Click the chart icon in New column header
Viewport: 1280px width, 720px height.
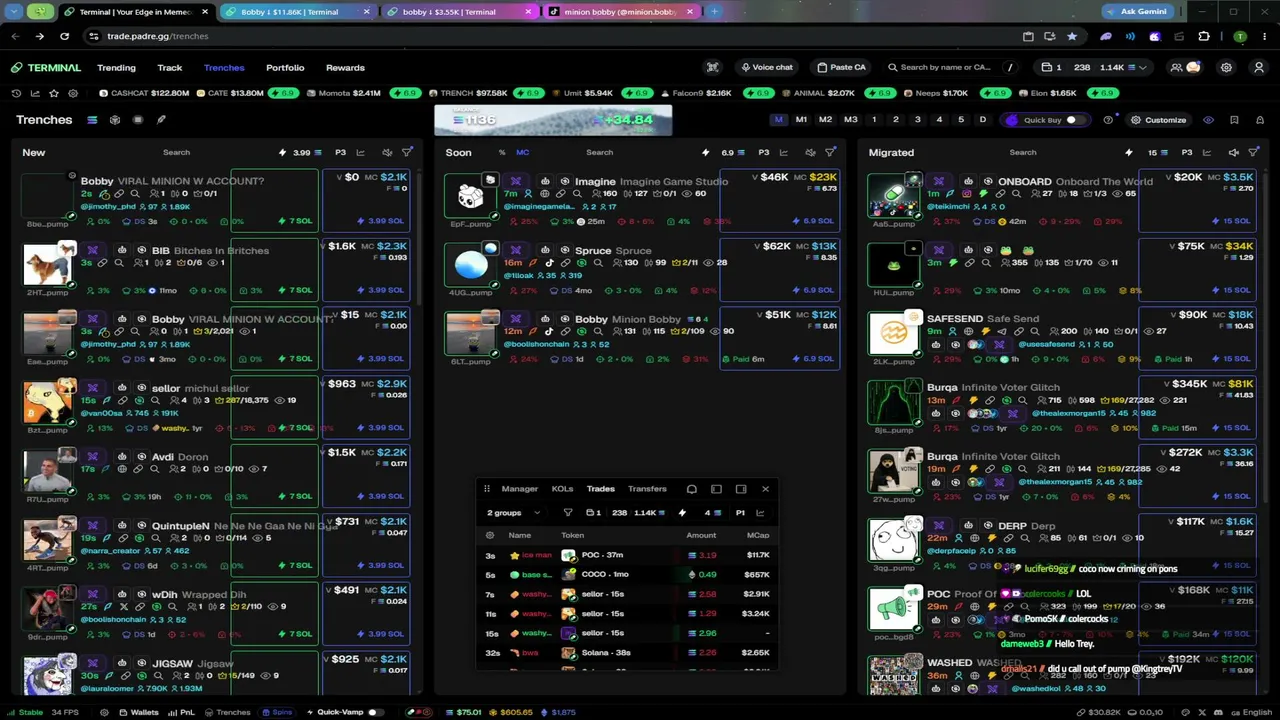(361, 153)
